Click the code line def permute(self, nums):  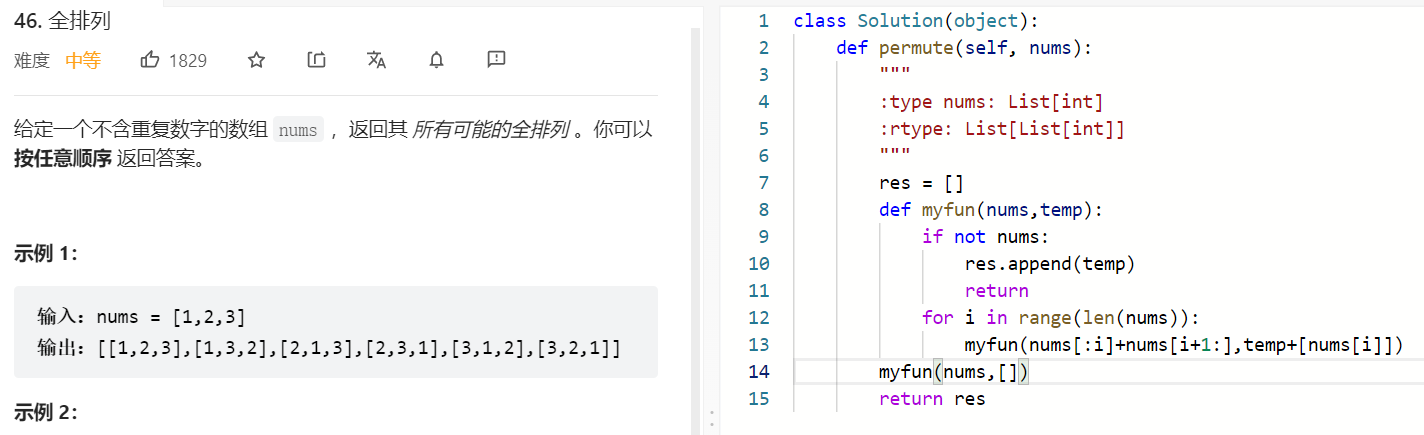(964, 48)
